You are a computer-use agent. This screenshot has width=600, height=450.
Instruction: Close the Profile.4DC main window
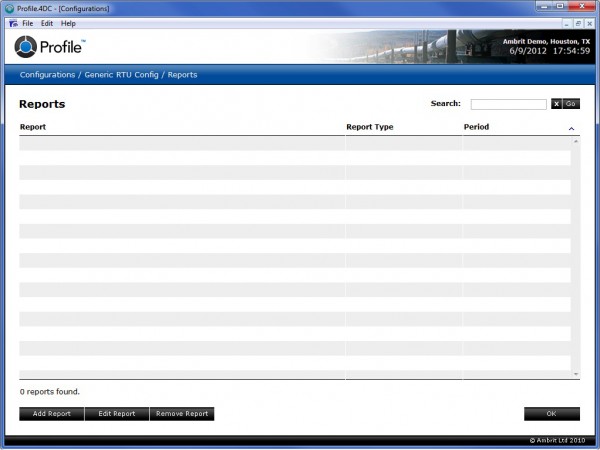click(x=582, y=6)
